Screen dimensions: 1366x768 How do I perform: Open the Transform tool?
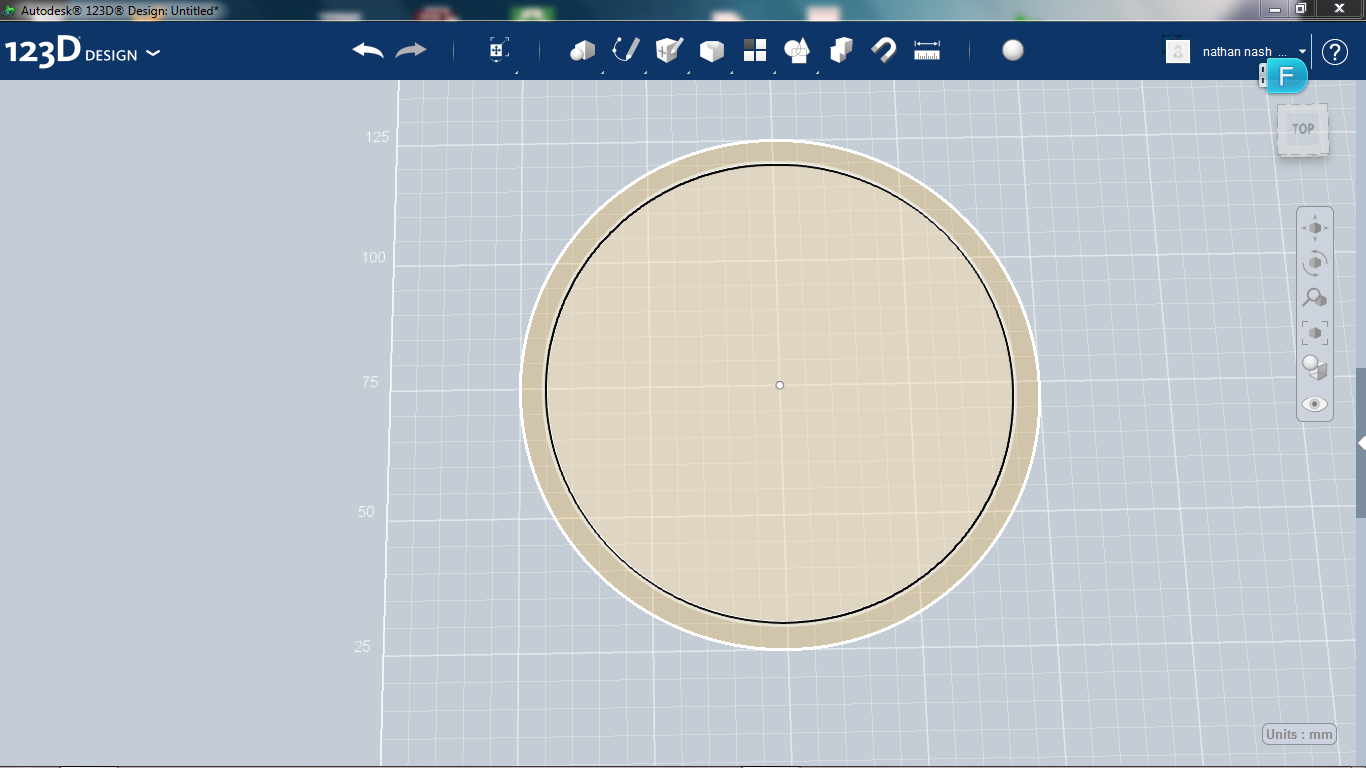tap(499, 50)
